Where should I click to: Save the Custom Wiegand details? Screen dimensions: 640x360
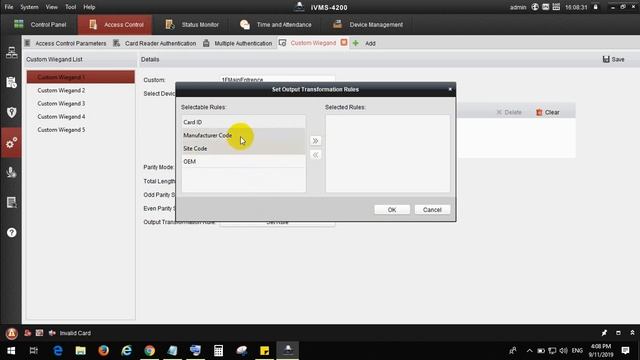click(613, 59)
